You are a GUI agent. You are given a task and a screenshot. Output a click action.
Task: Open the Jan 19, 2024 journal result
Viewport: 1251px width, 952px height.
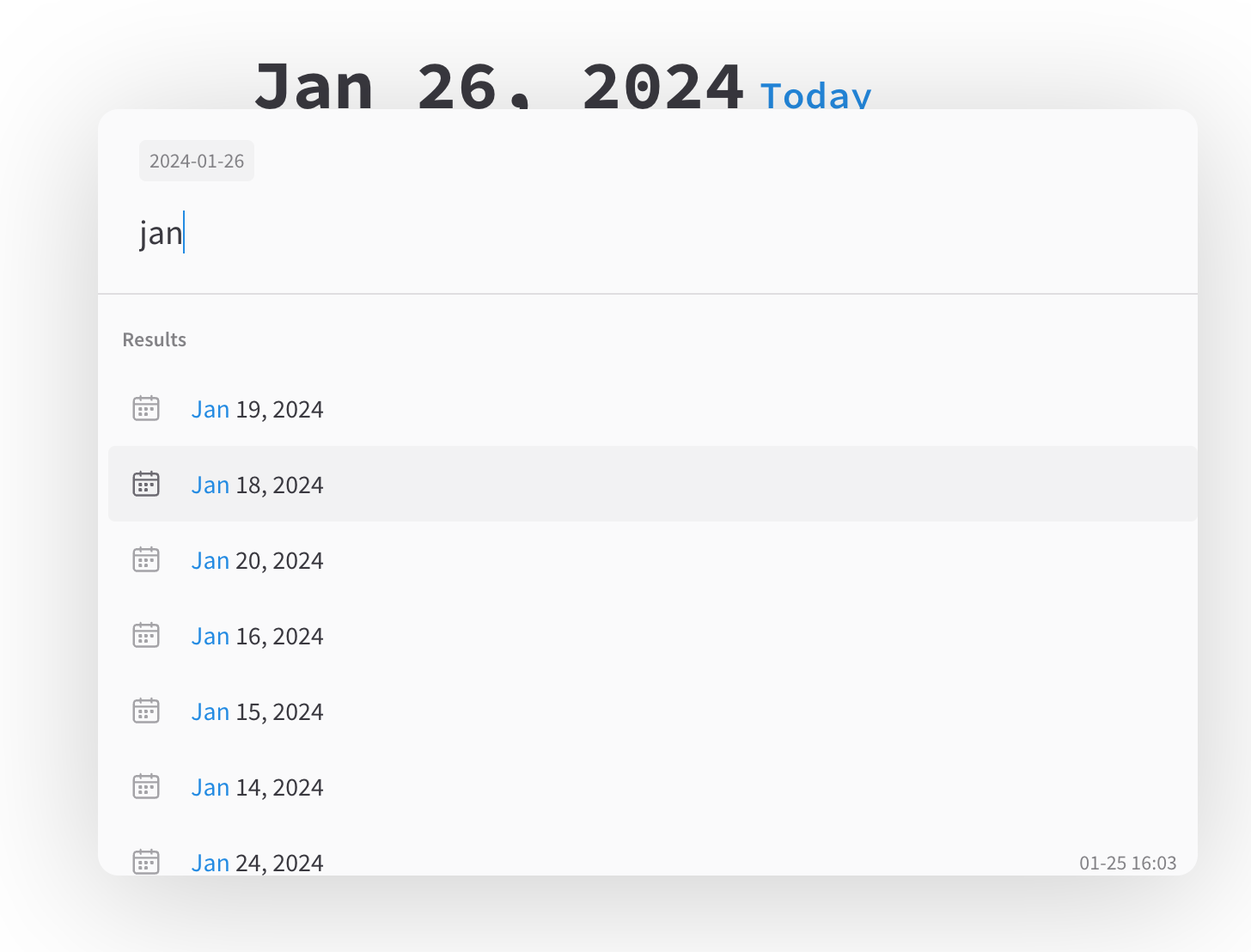(x=257, y=409)
